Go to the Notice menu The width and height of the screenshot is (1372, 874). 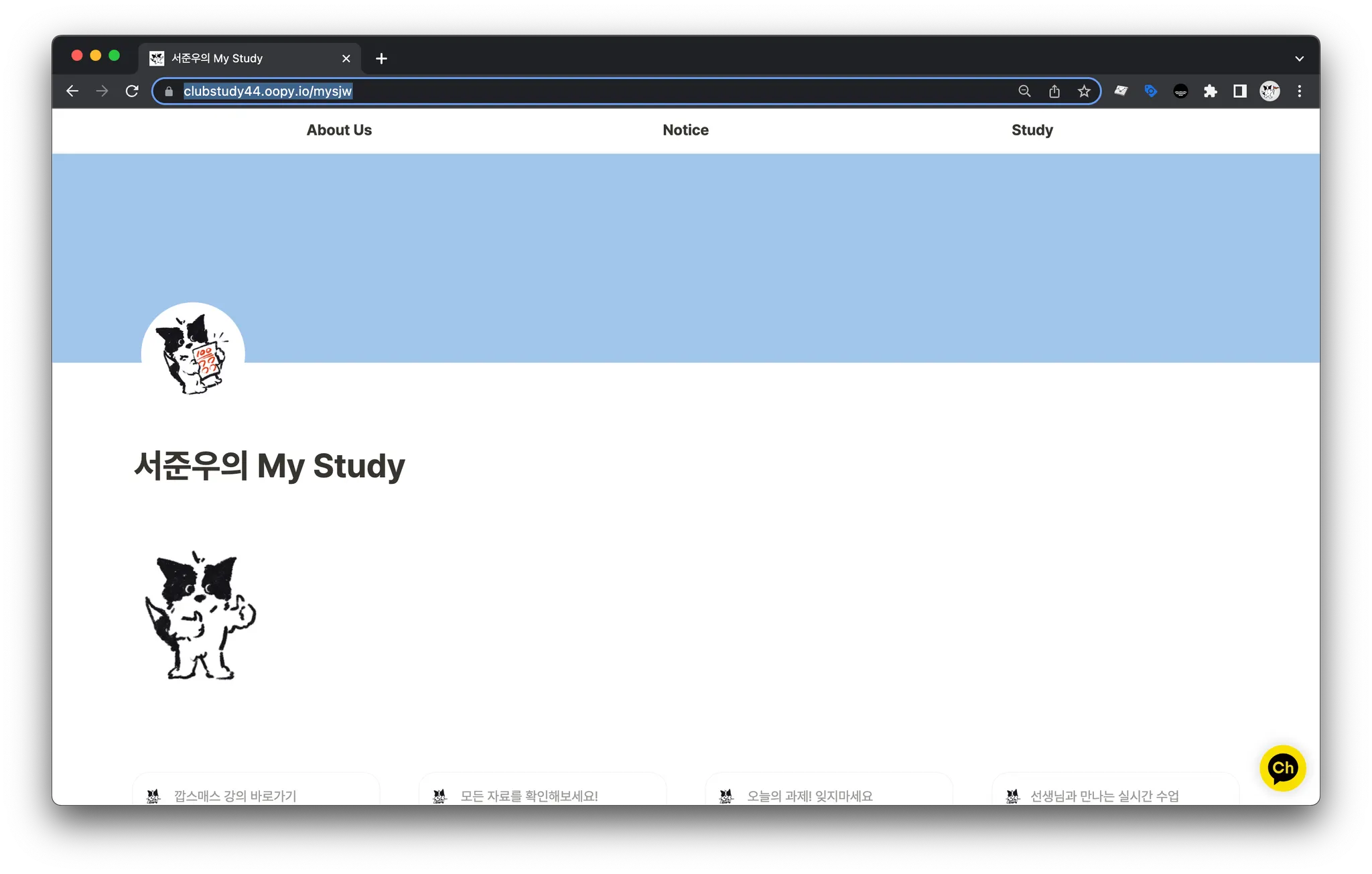pyautogui.click(x=685, y=130)
